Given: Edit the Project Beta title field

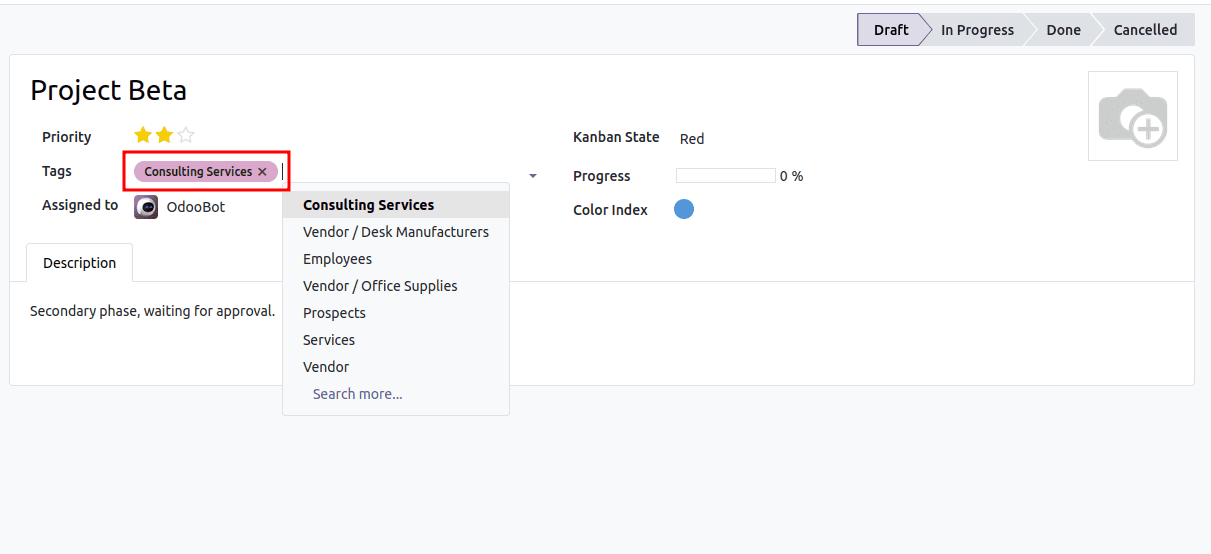Looking at the screenshot, I should (108, 90).
